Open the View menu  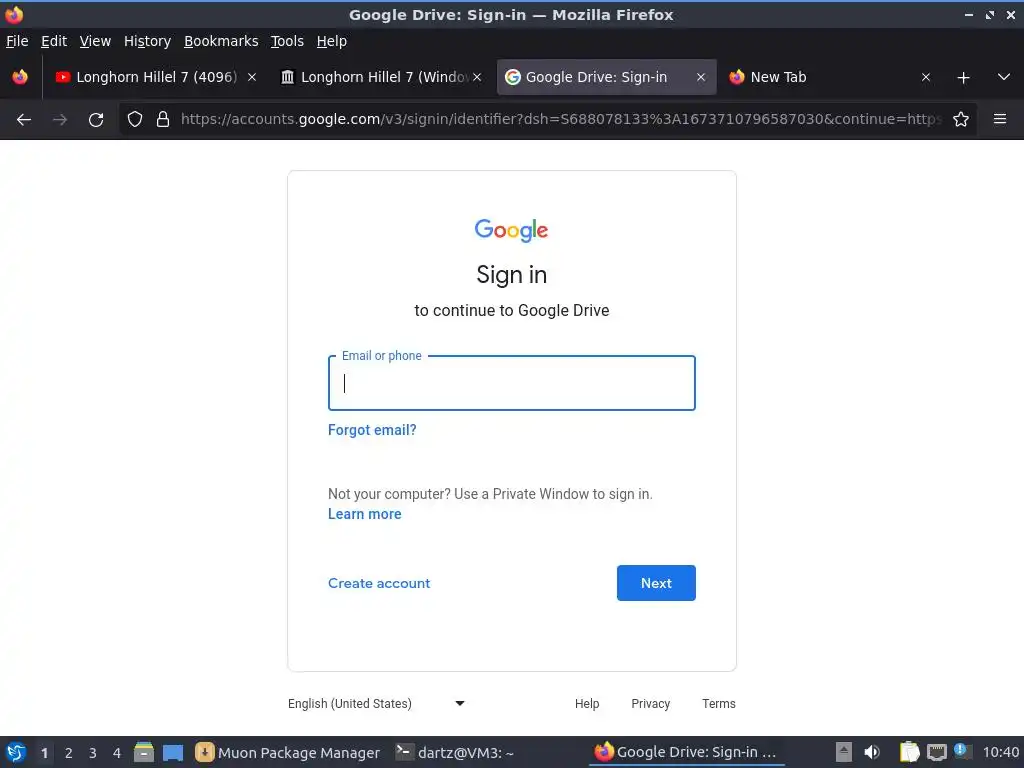point(95,41)
